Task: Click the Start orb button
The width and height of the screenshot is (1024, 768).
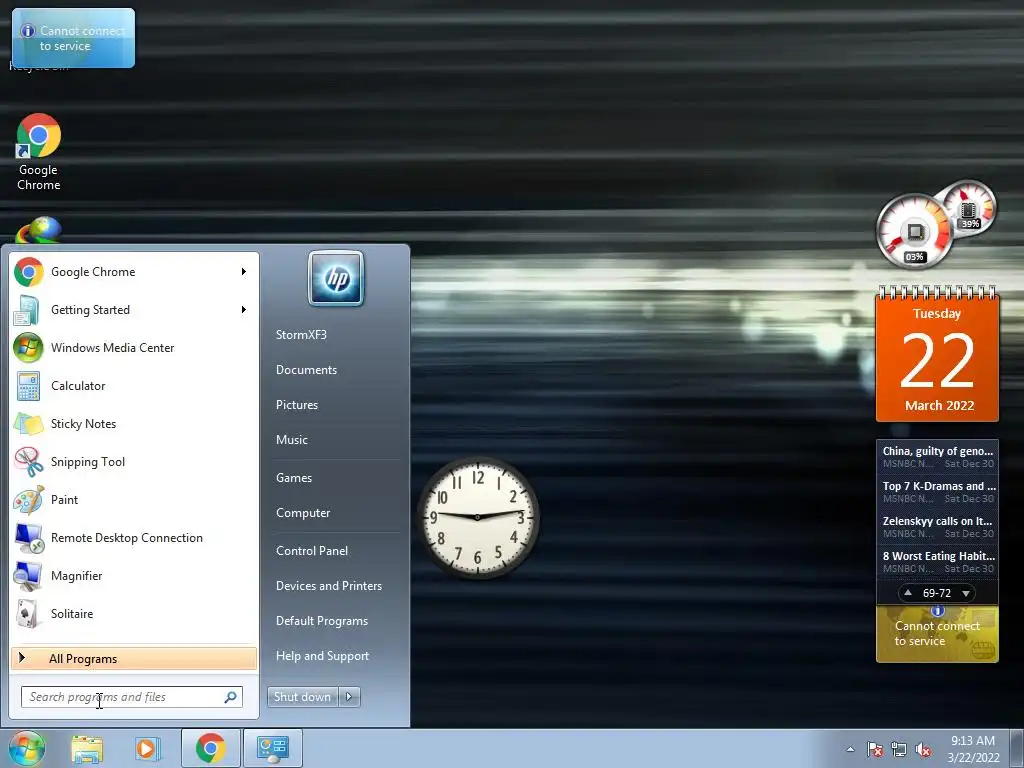Action: click(27, 748)
